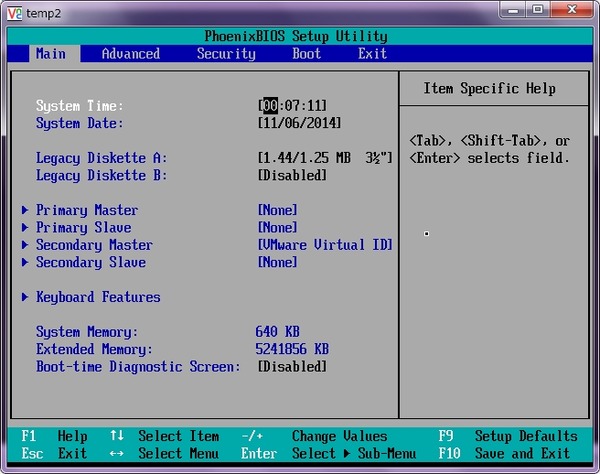Image resolution: width=600 pixels, height=474 pixels.
Task: Click the Primary Slave None value
Action: click(277, 228)
